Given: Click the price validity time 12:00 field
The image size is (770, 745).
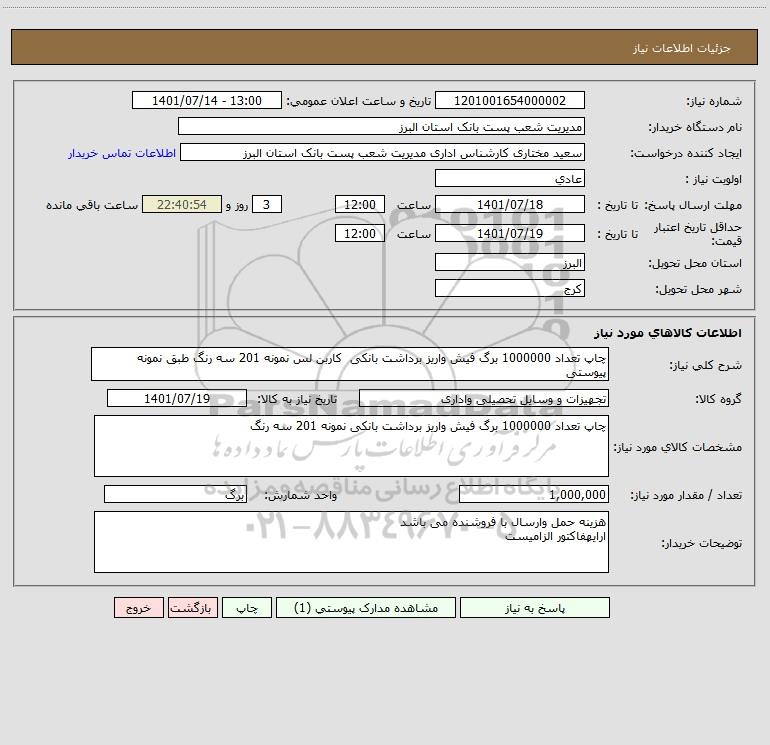Looking at the screenshot, I should click(x=359, y=233).
